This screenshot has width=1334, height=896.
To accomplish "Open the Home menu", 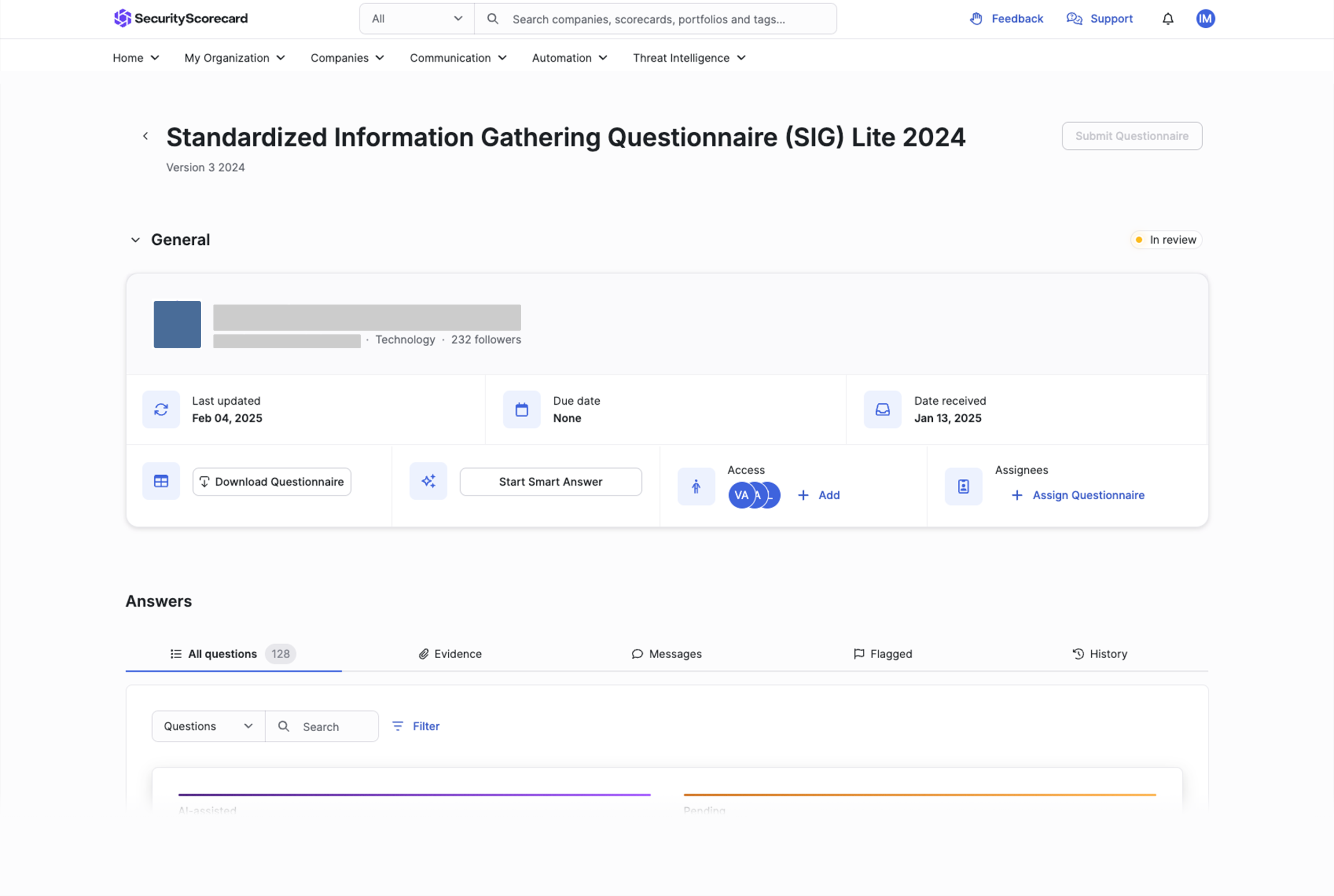I will (136, 58).
